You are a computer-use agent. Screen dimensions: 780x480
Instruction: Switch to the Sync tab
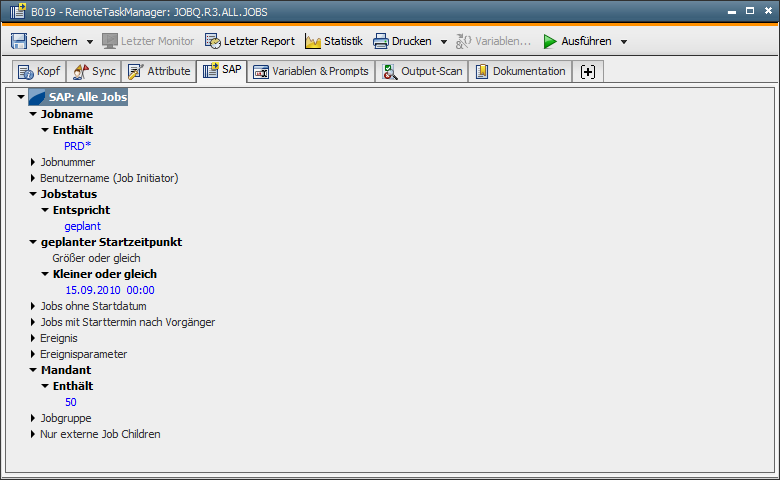pyautogui.click(x=94, y=72)
